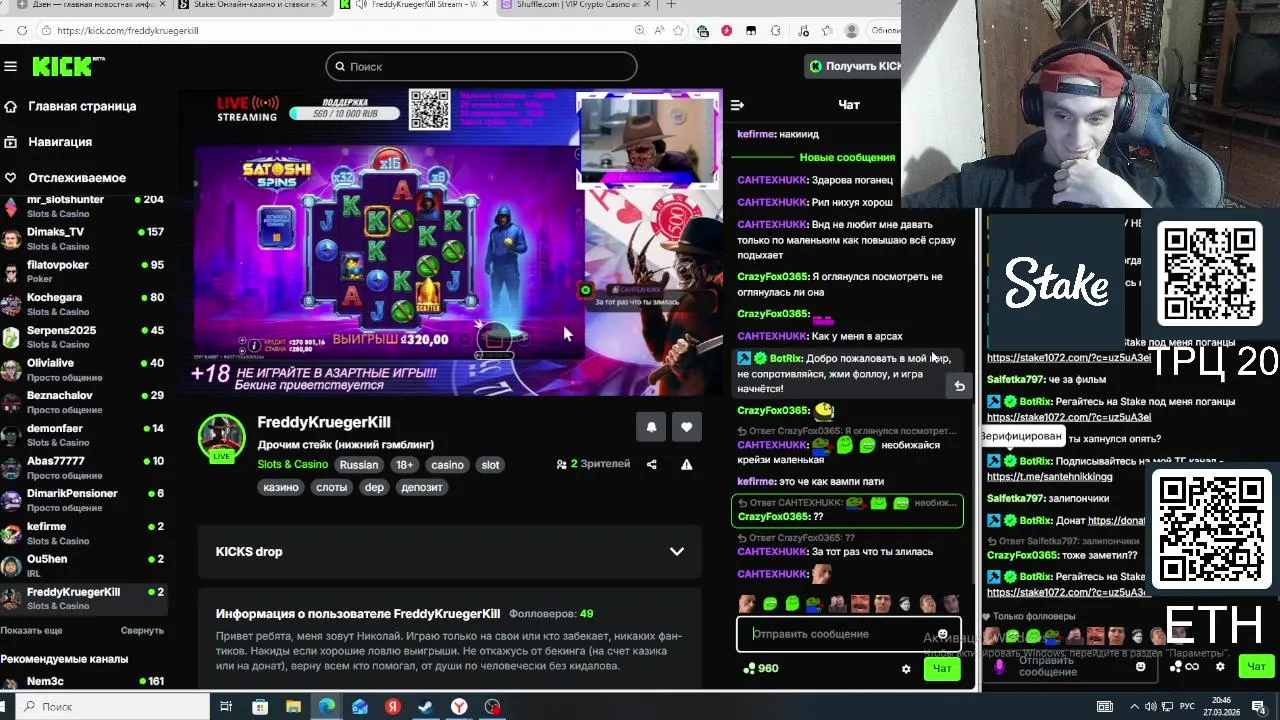1280x720 pixels.
Task: Click Показать еще in sidebar
Action: pyautogui.click(x=32, y=631)
